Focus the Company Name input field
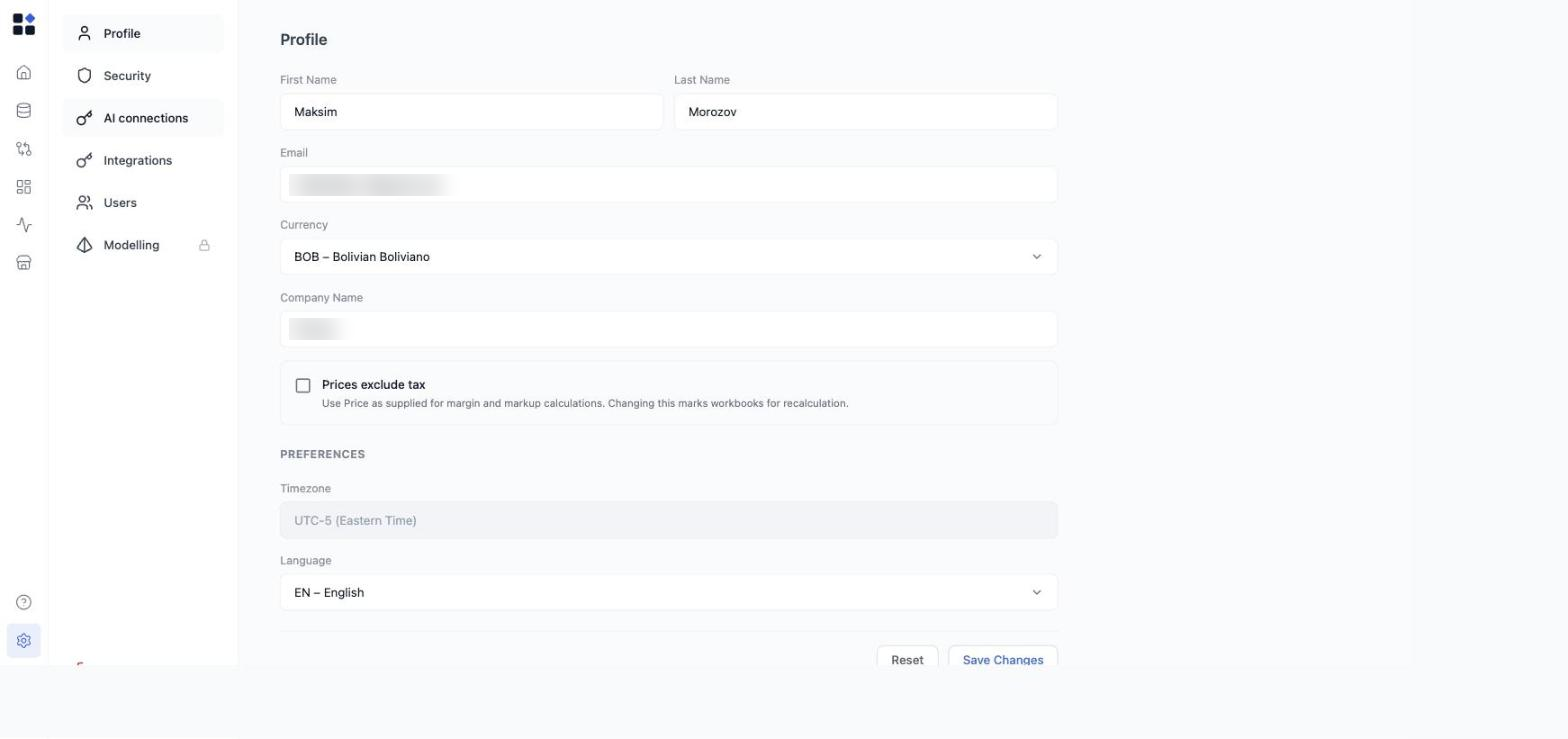The image size is (1568, 739). coord(668,330)
